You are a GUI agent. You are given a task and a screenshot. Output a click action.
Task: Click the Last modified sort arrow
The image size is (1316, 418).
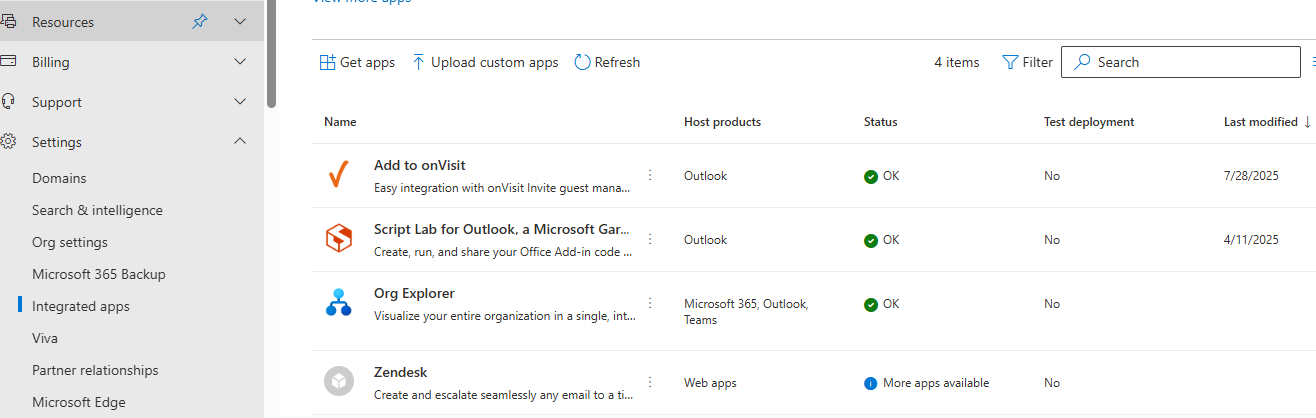point(1307,122)
